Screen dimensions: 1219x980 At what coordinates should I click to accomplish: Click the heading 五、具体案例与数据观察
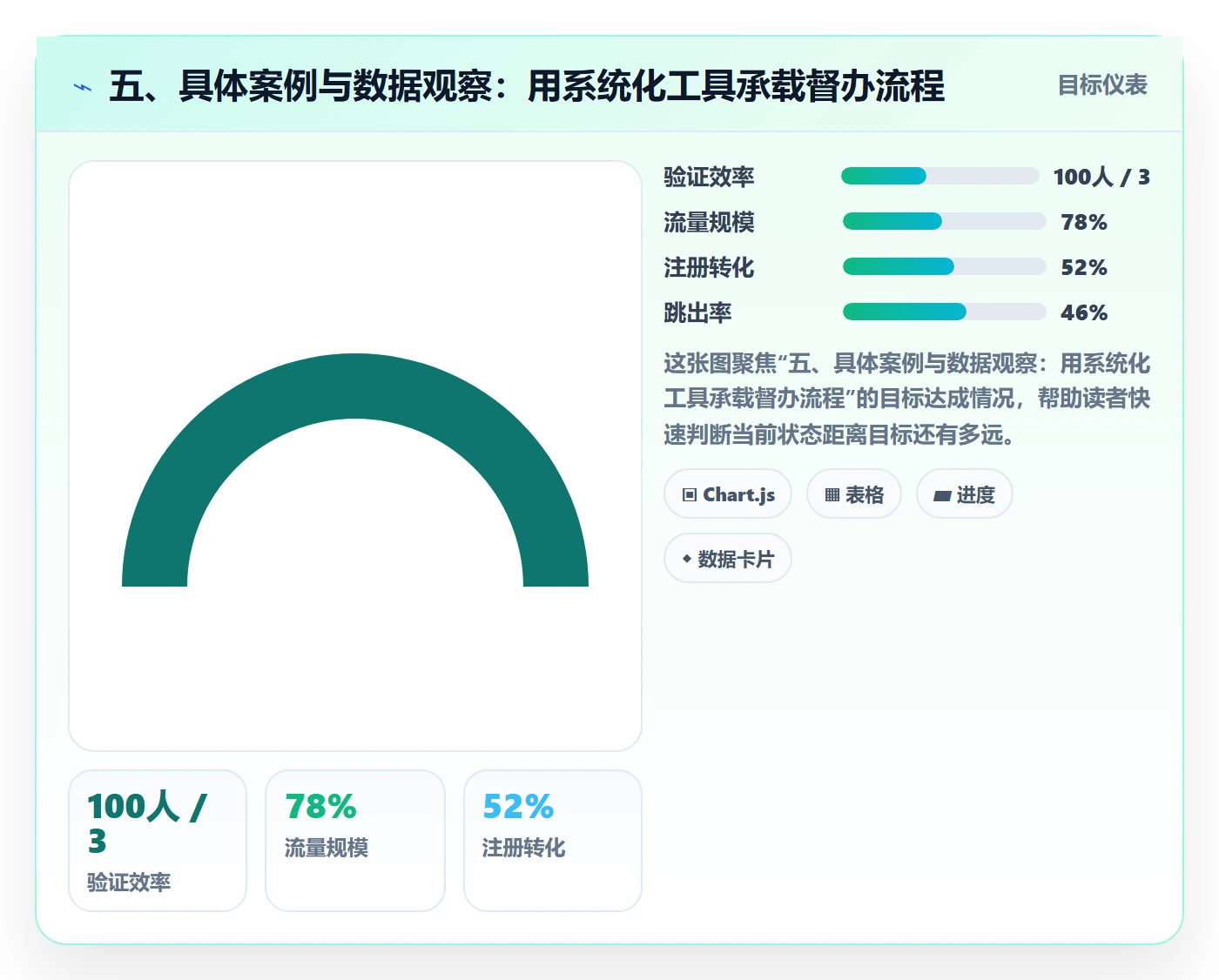tap(527, 86)
